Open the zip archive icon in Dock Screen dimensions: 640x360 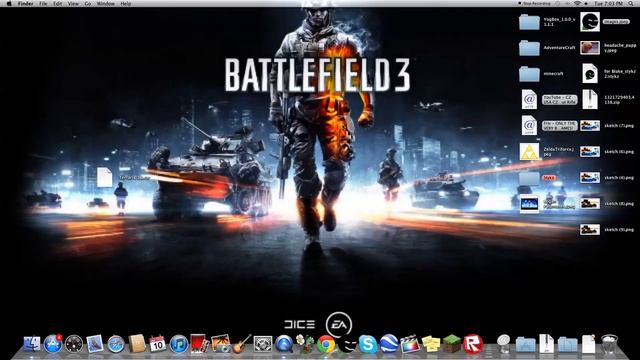[546, 344]
